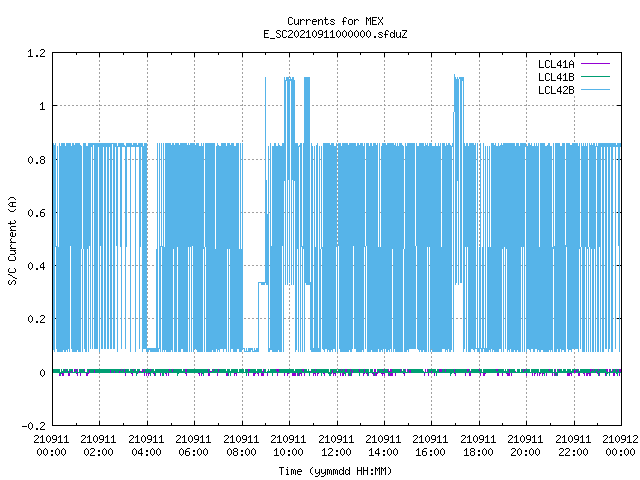Click the 20:00 time axis label
This screenshot has height=480, width=640.
tap(525, 445)
